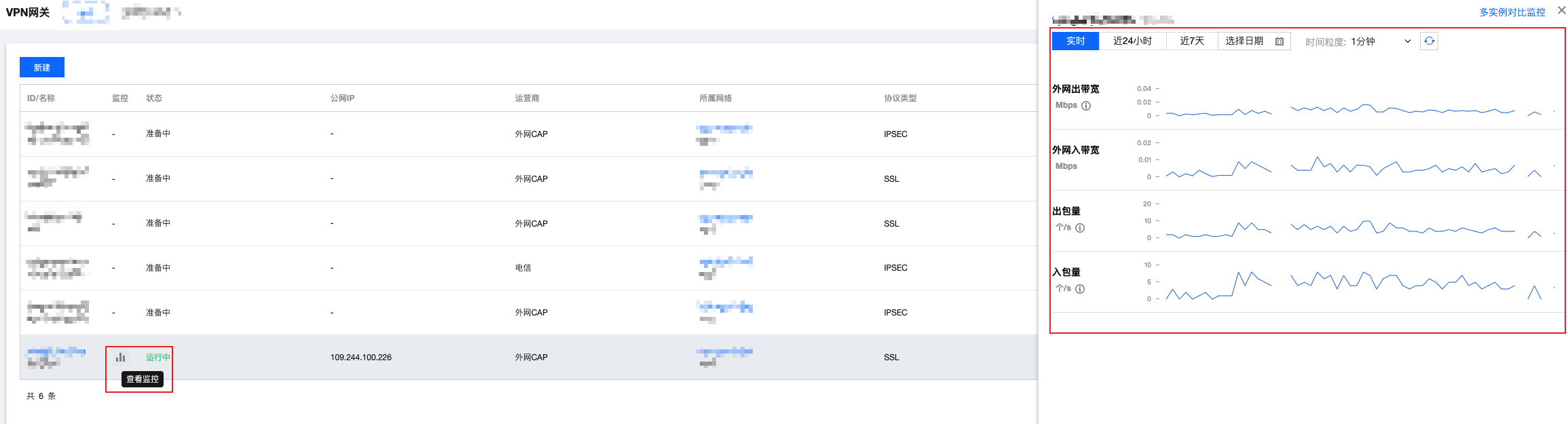This screenshot has width=1568, height=424.
Task: Select the 近7天 time range tab
Action: tap(1192, 41)
